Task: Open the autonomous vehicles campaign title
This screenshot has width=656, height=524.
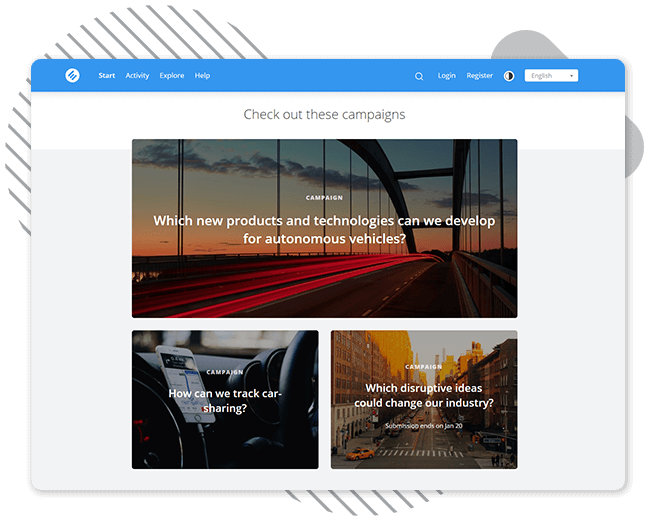Action: pos(324,230)
